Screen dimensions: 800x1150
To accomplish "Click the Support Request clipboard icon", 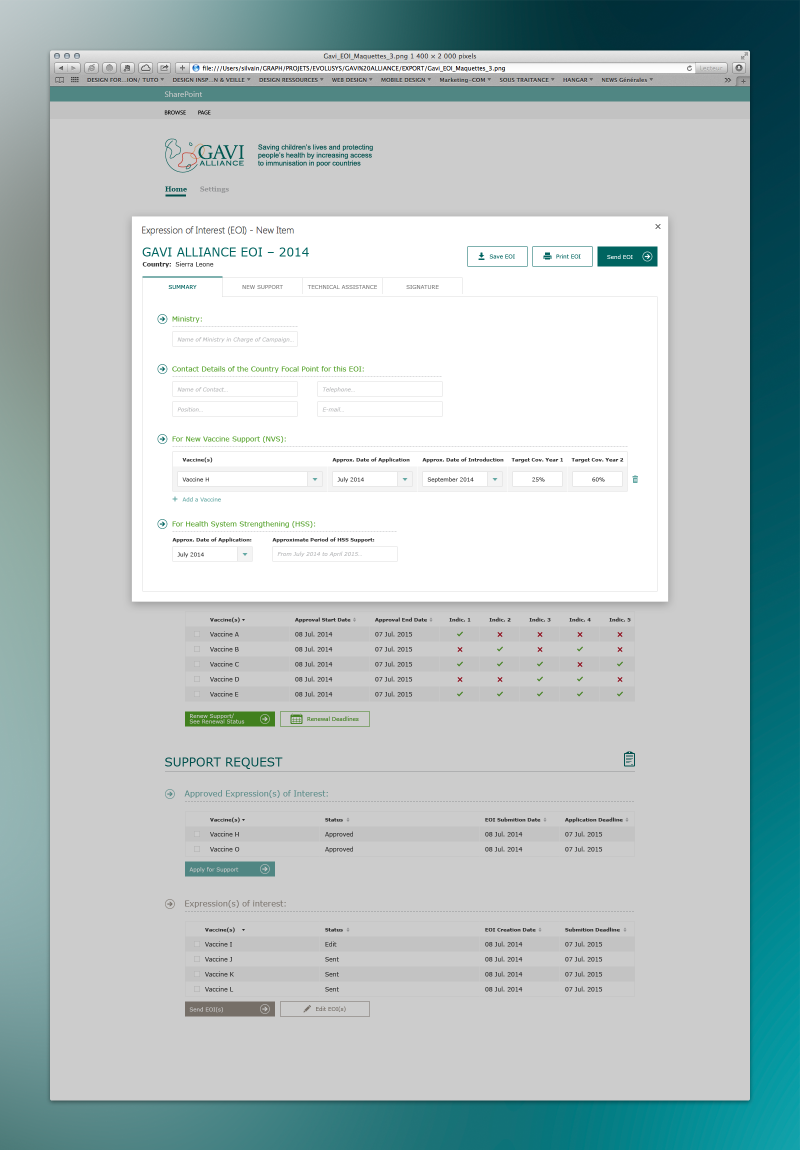I will (628, 760).
